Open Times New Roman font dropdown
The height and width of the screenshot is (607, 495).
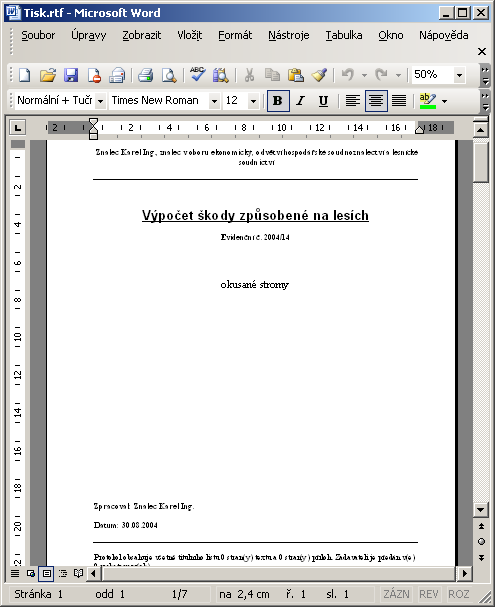(x=214, y=101)
